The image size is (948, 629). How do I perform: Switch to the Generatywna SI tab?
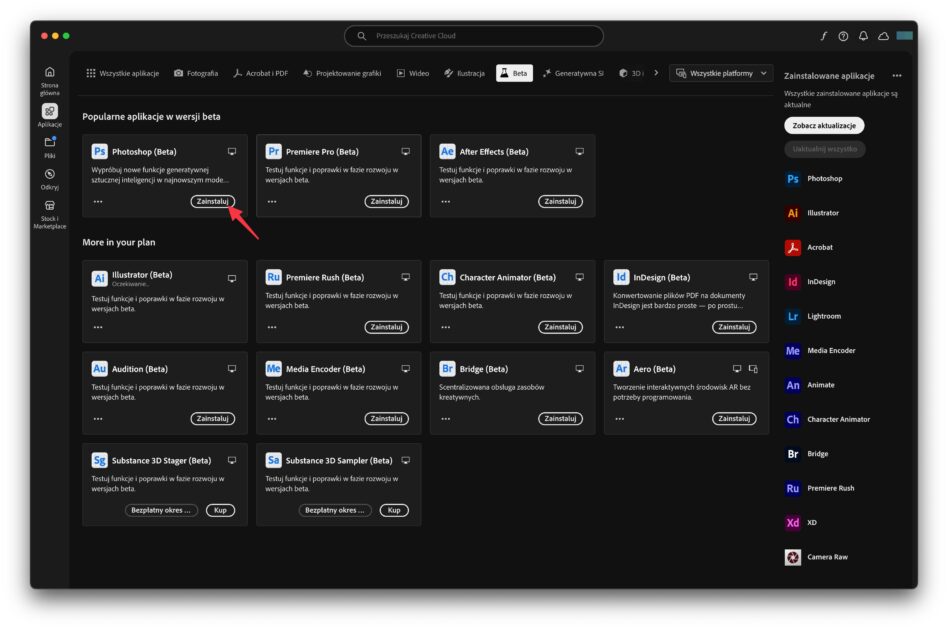click(x=573, y=73)
